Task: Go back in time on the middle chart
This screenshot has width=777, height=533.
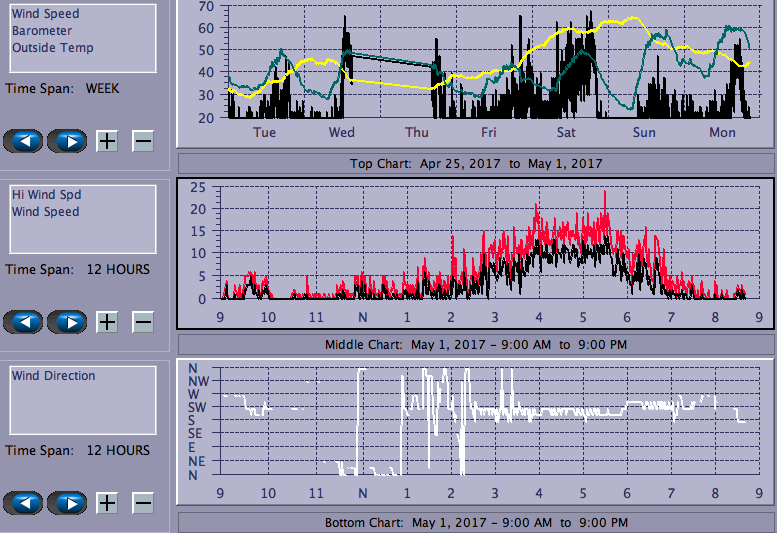Action: coord(24,322)
